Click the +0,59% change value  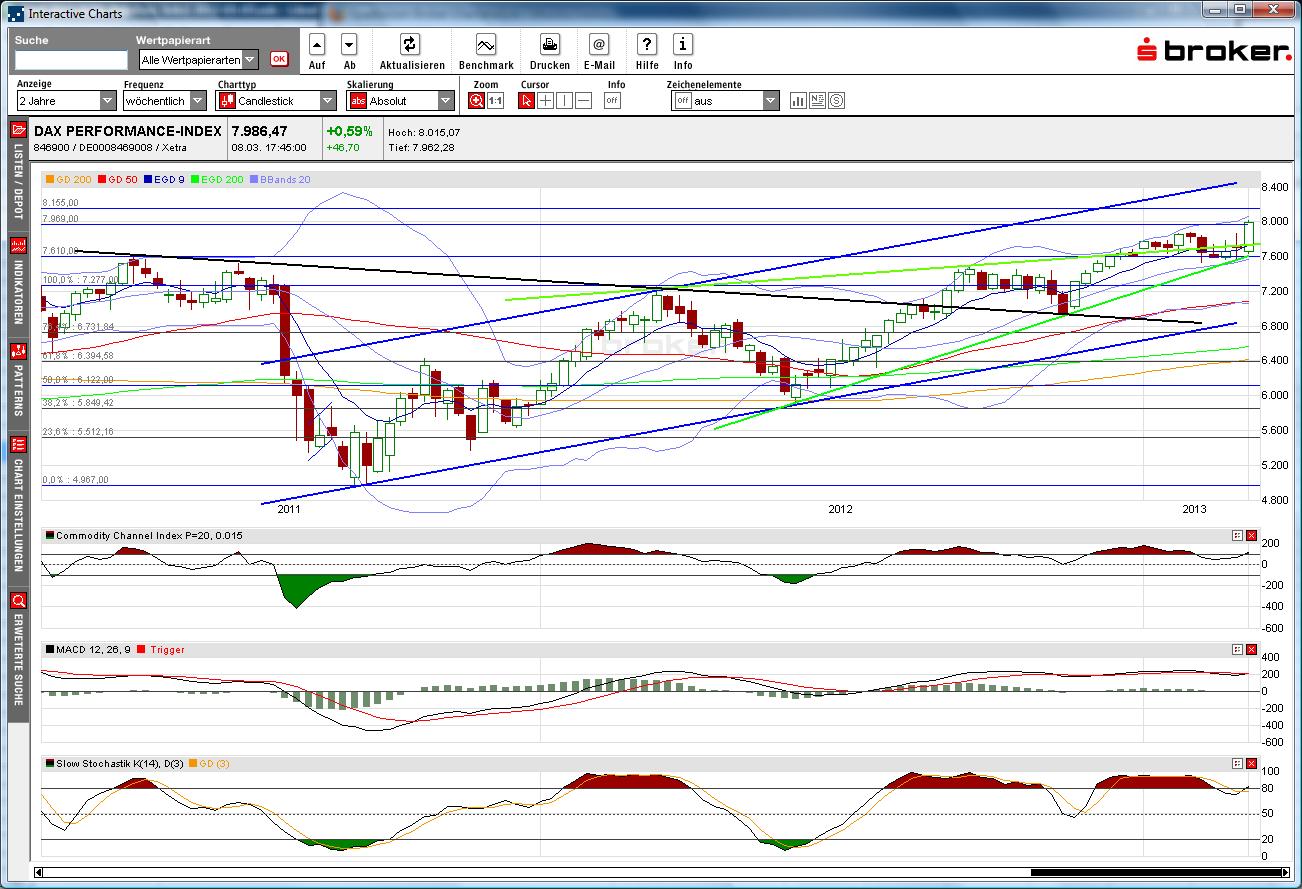pos(349,131)
